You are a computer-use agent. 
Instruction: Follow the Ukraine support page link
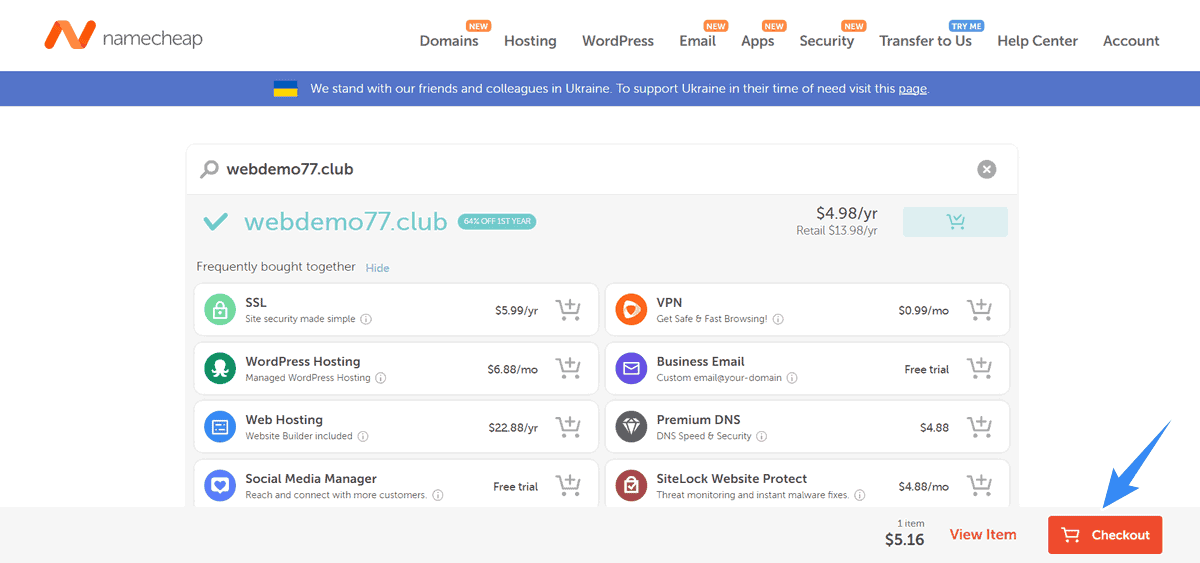pos(912,89)
